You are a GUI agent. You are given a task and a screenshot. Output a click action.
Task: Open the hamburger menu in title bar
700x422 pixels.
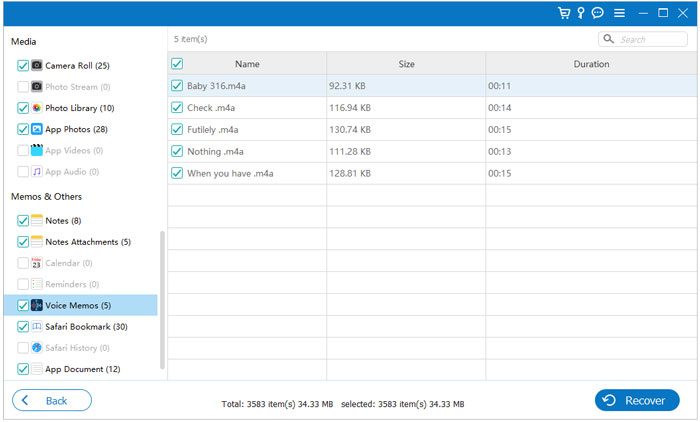(x=619, y=13)
